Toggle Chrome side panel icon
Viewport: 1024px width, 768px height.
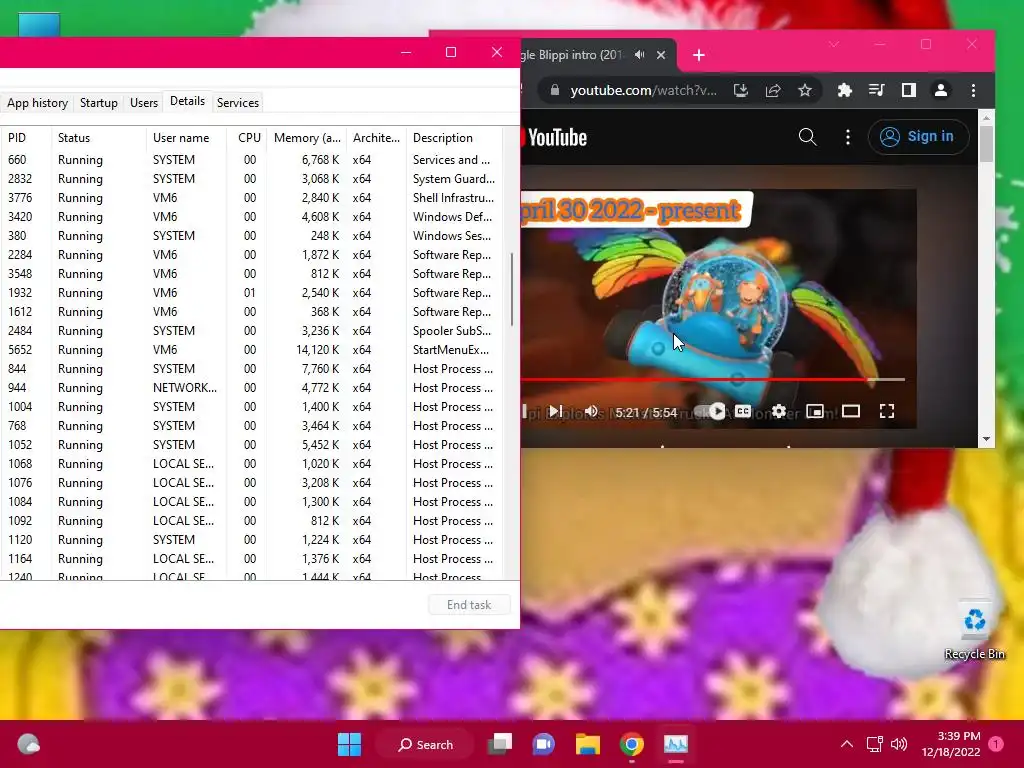tap(908, 90)
